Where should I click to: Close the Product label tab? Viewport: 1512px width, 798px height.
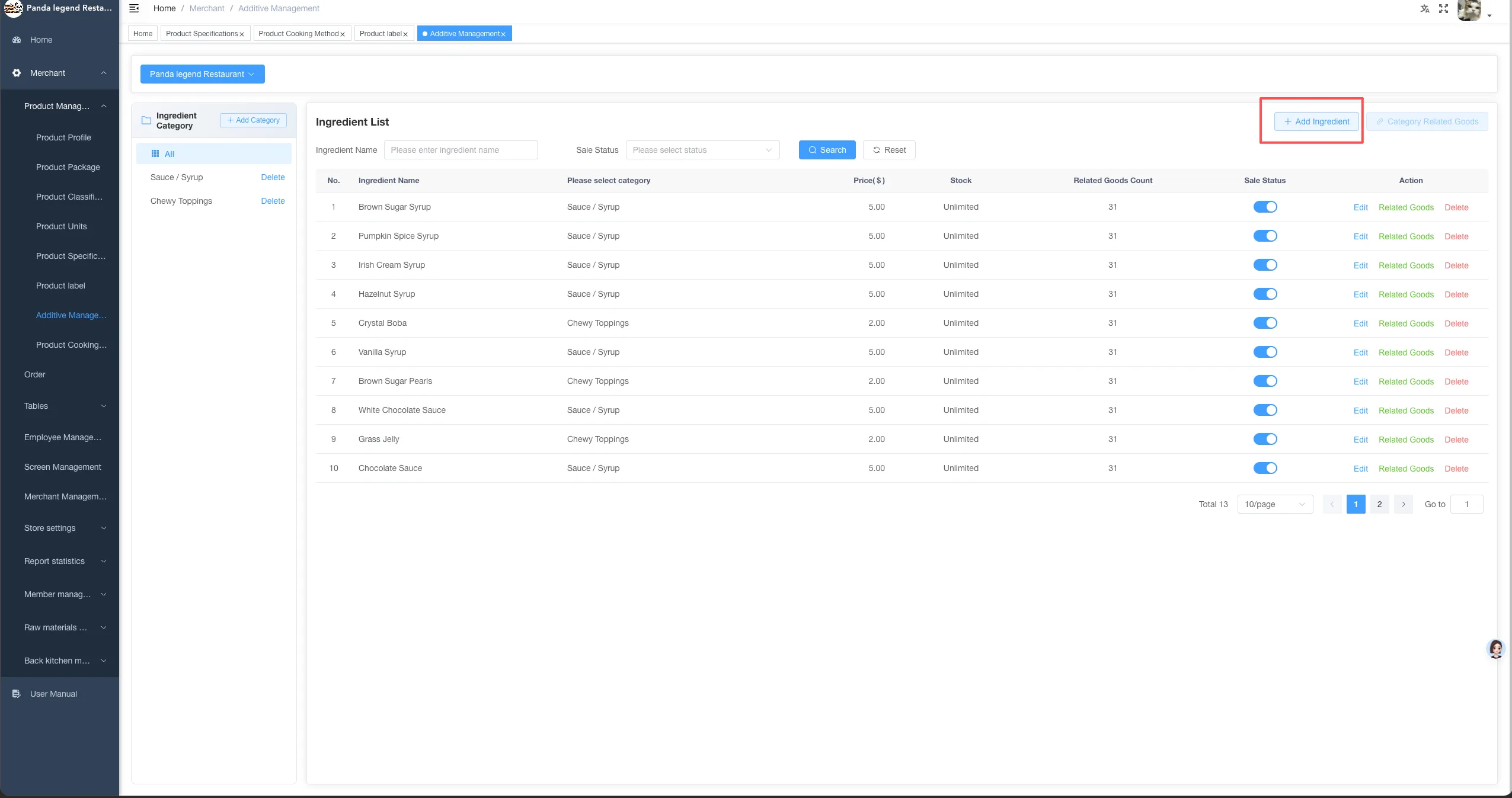pyautogui.click(x=405, y=34)
